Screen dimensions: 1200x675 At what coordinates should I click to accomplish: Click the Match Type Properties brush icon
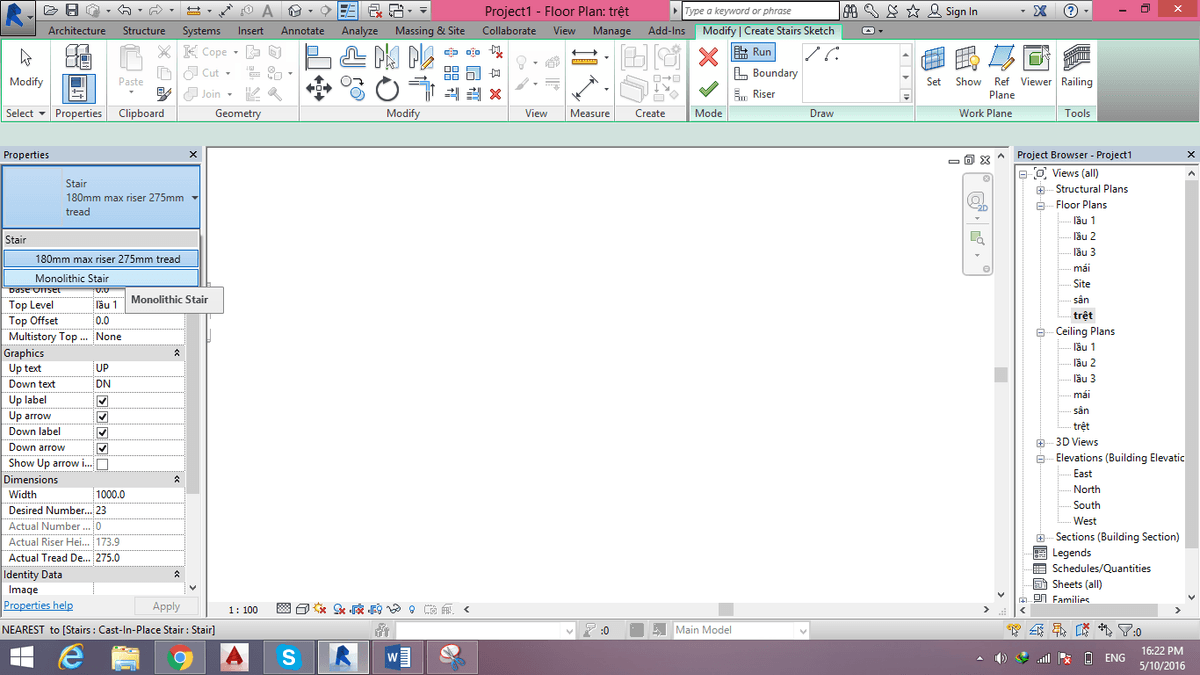point(164,94)
